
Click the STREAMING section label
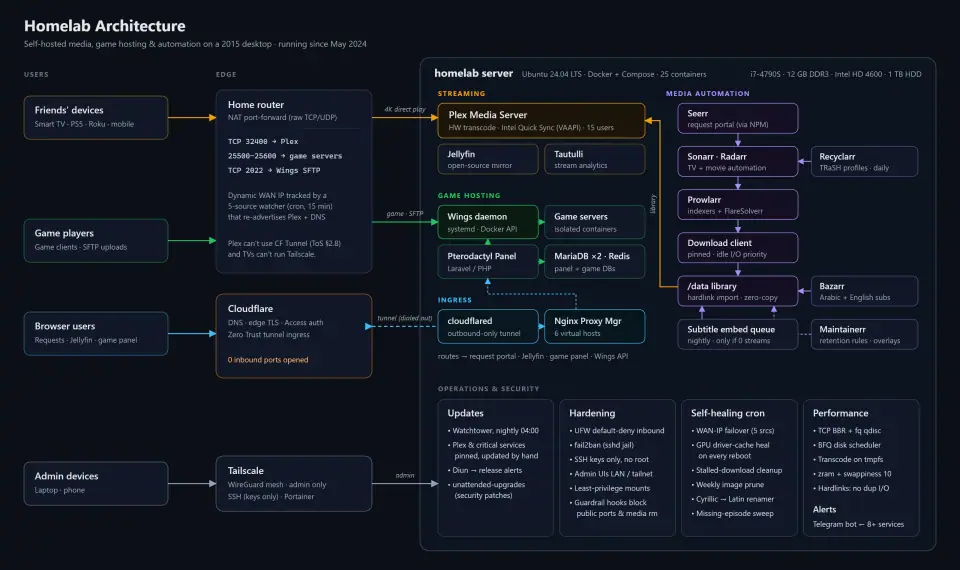tap(462, 94)
